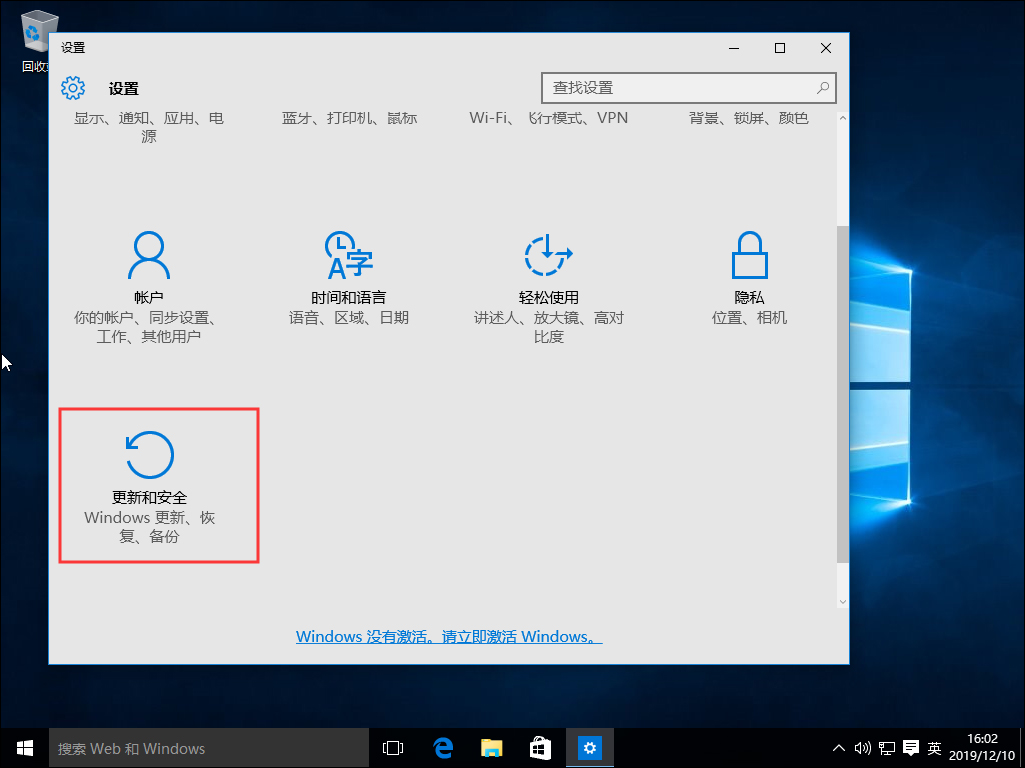1025x768 pixels.
Task: Open Task View on the taskbar
Action: click(392, 747)
